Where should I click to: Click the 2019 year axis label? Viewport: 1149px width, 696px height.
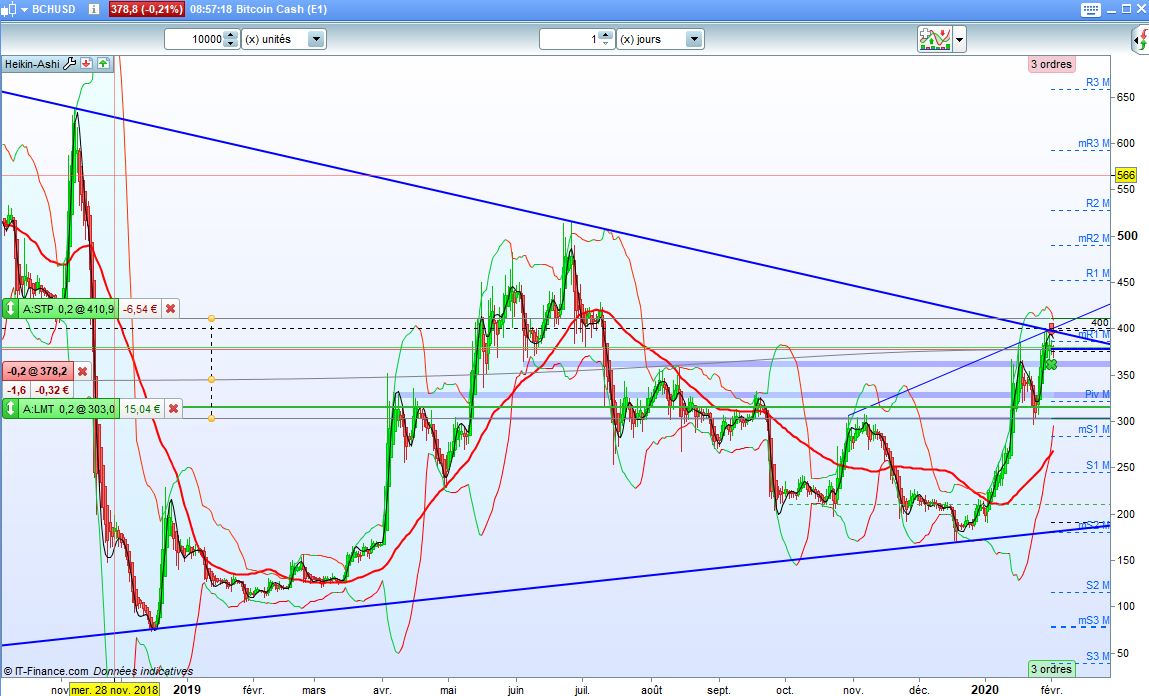[x=186, y=689]
